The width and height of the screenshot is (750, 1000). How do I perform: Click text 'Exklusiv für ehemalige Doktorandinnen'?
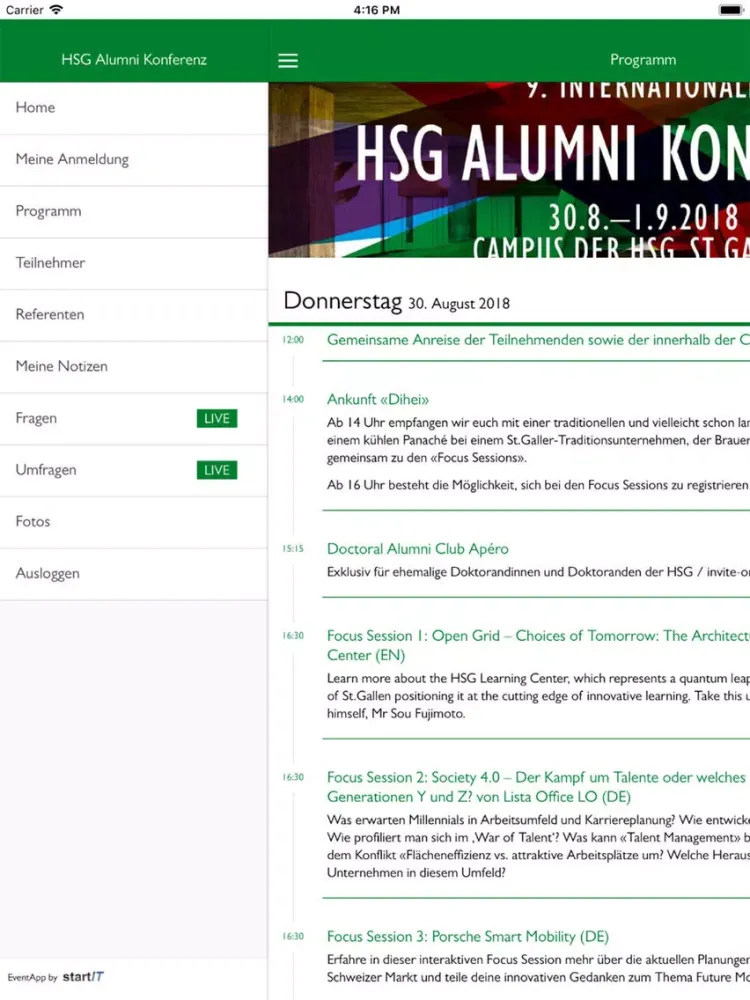(x=538, y=572)
